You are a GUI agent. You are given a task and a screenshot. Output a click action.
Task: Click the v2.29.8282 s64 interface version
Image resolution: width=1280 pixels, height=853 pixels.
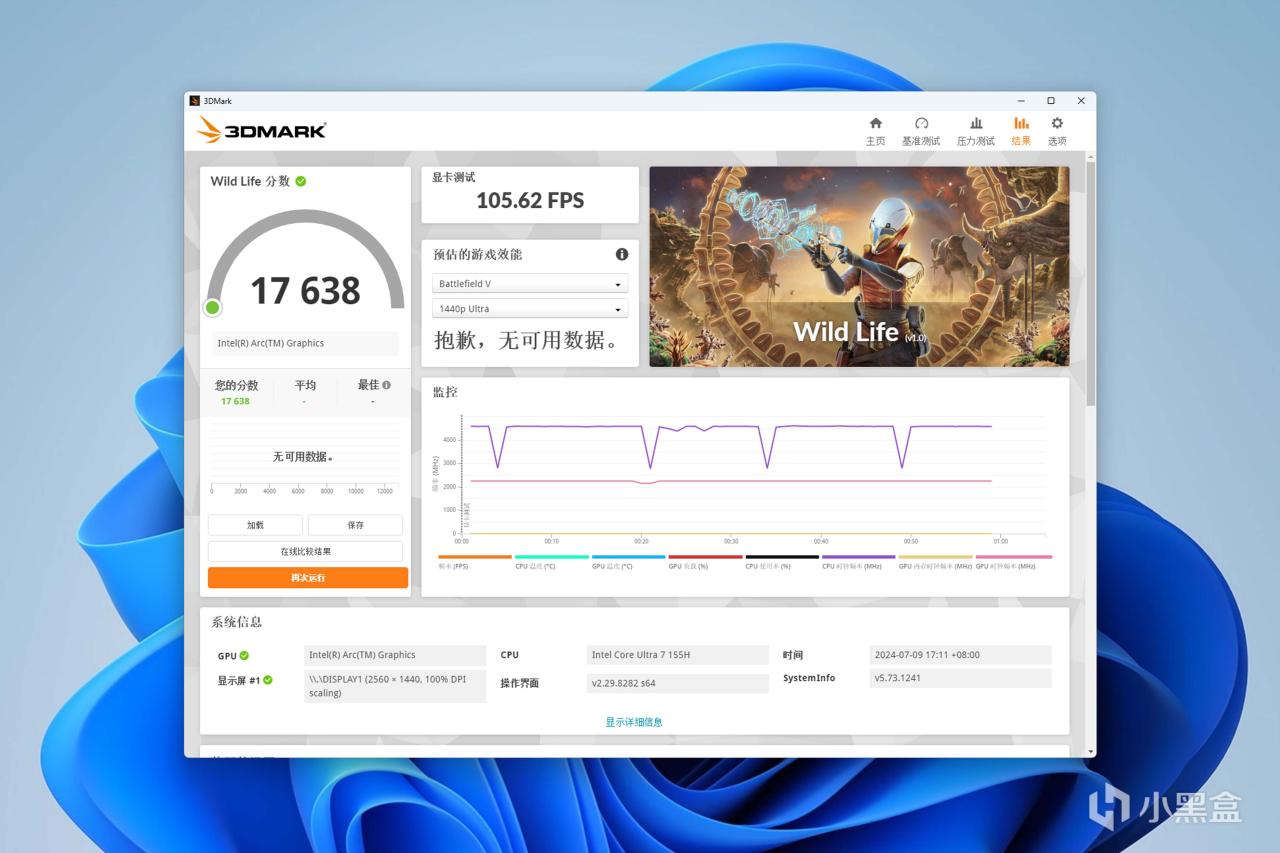[677, 683]
